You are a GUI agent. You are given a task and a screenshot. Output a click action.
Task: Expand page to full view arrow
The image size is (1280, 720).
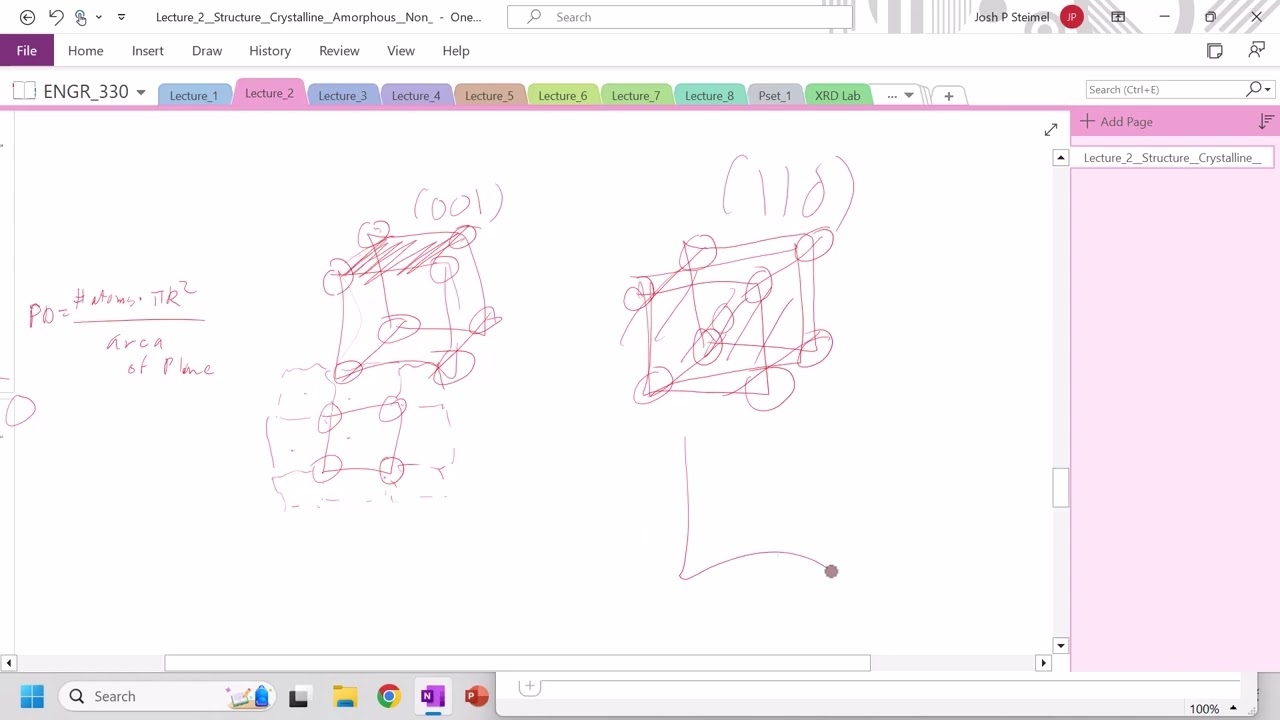click(x=1051, y=130)
